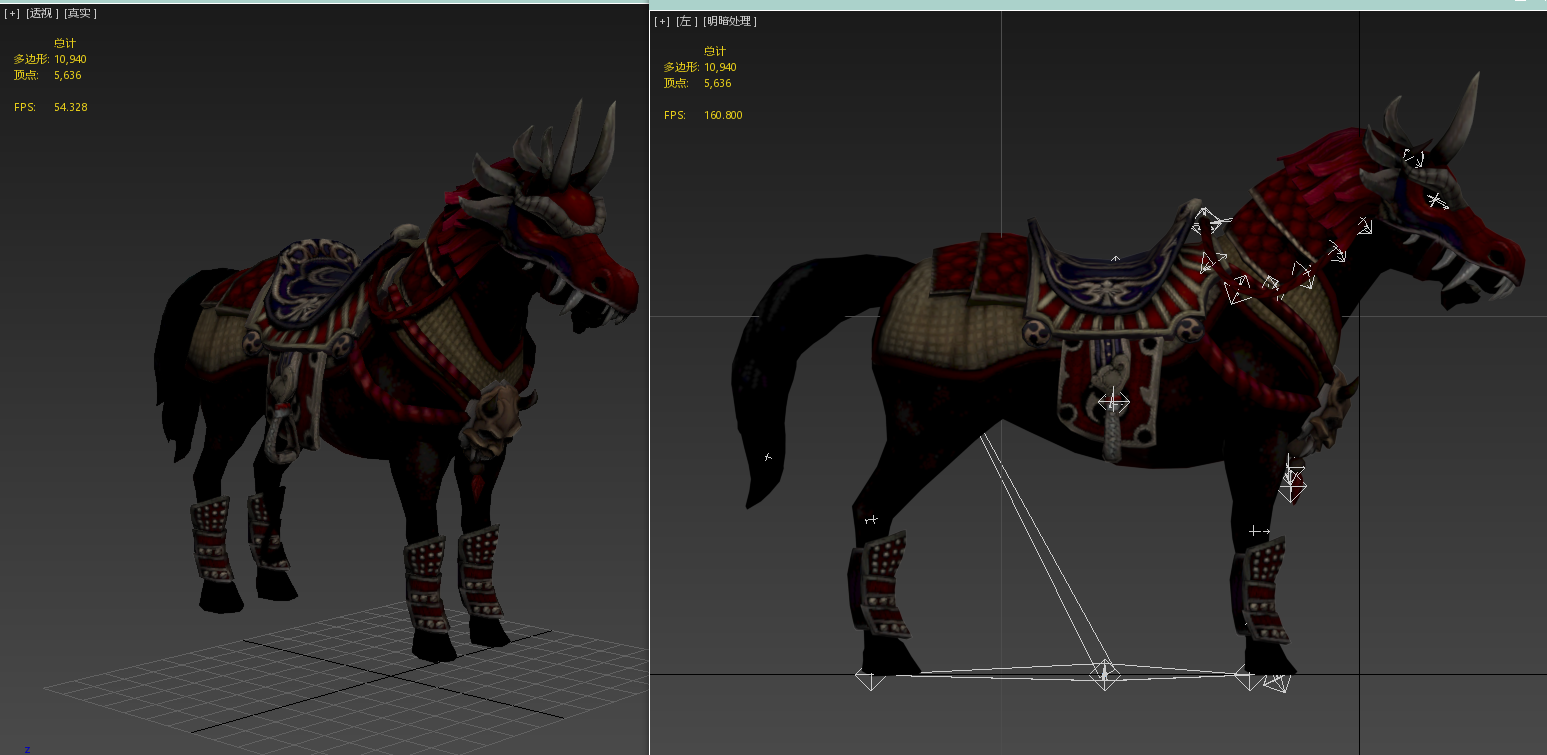Click the 左 view label menu
Screen dimensions: 1547x755
click(686, 22)
